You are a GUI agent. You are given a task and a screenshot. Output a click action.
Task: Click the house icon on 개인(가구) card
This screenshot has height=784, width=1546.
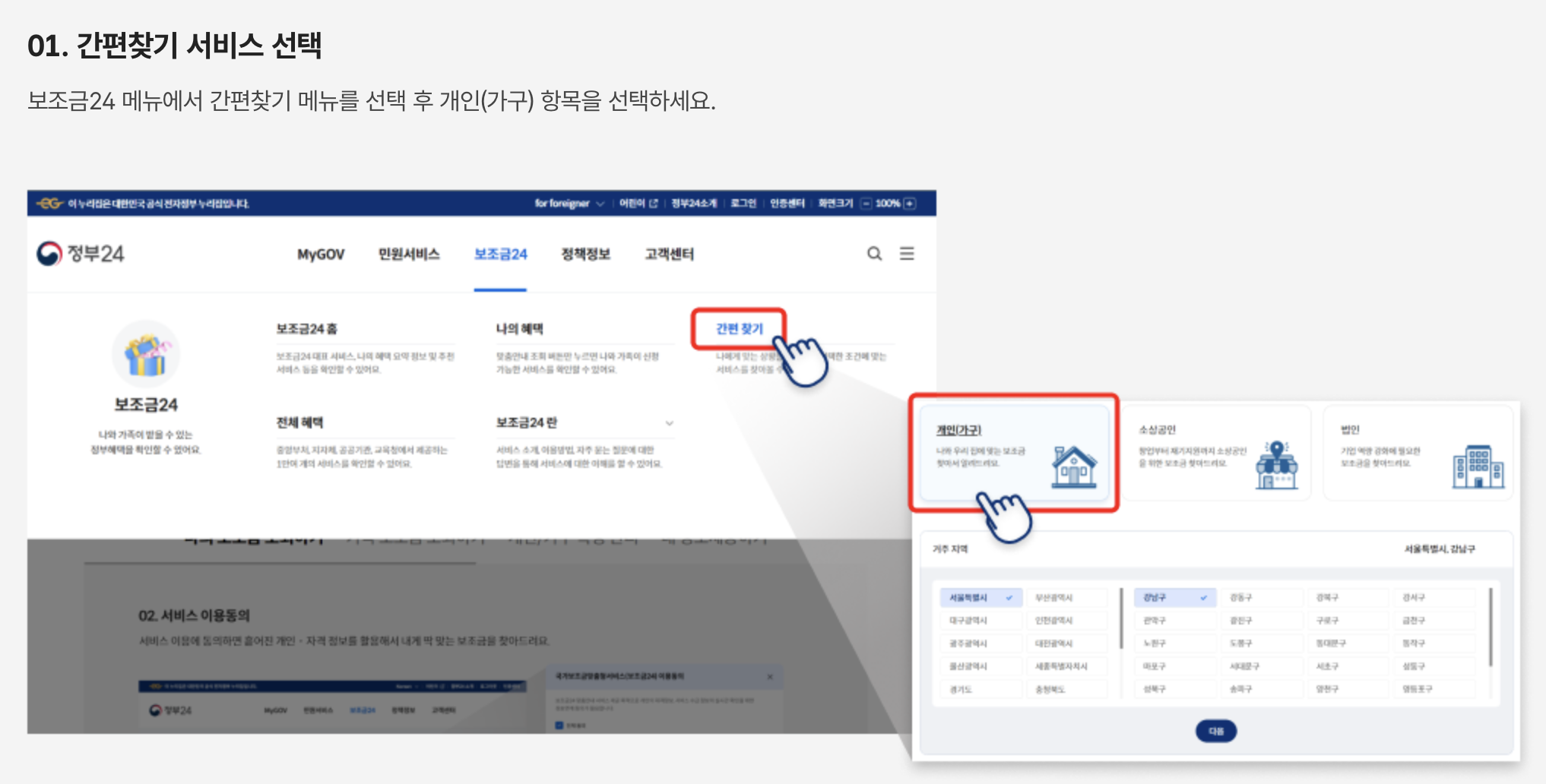pos(1074,466)
